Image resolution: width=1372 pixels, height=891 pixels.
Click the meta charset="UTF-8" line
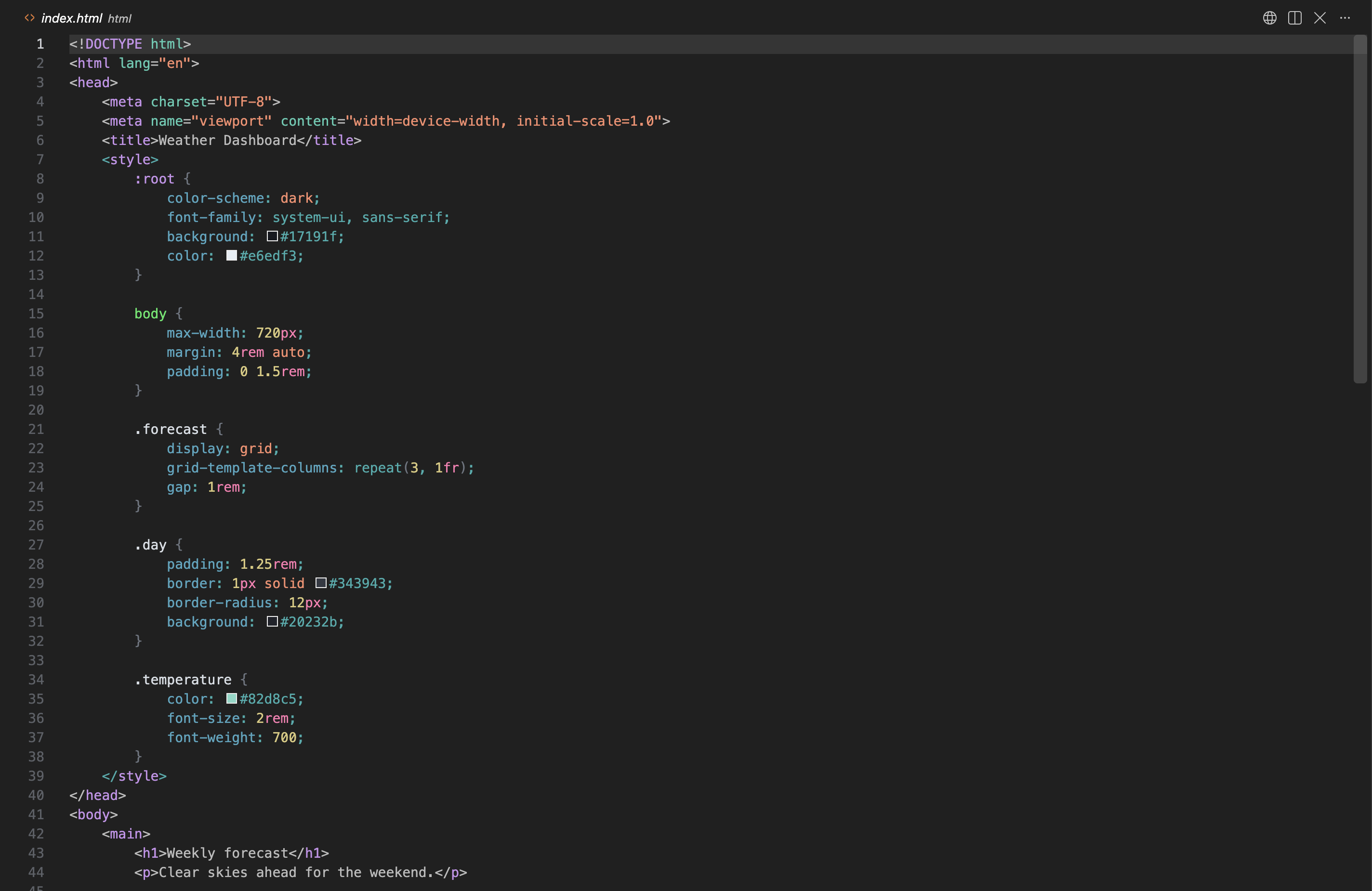(x=191, y=102)
